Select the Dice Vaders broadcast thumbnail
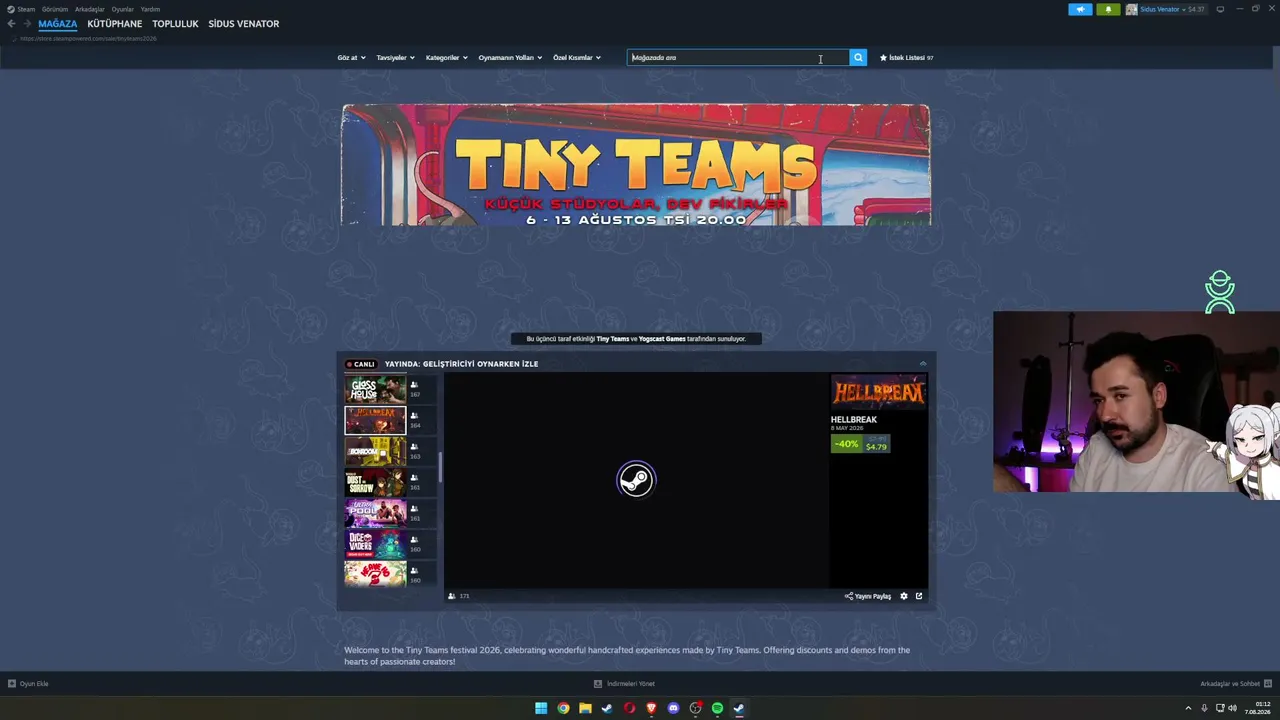This screenshot has width=1280, height=720. [x=375, y=544]
